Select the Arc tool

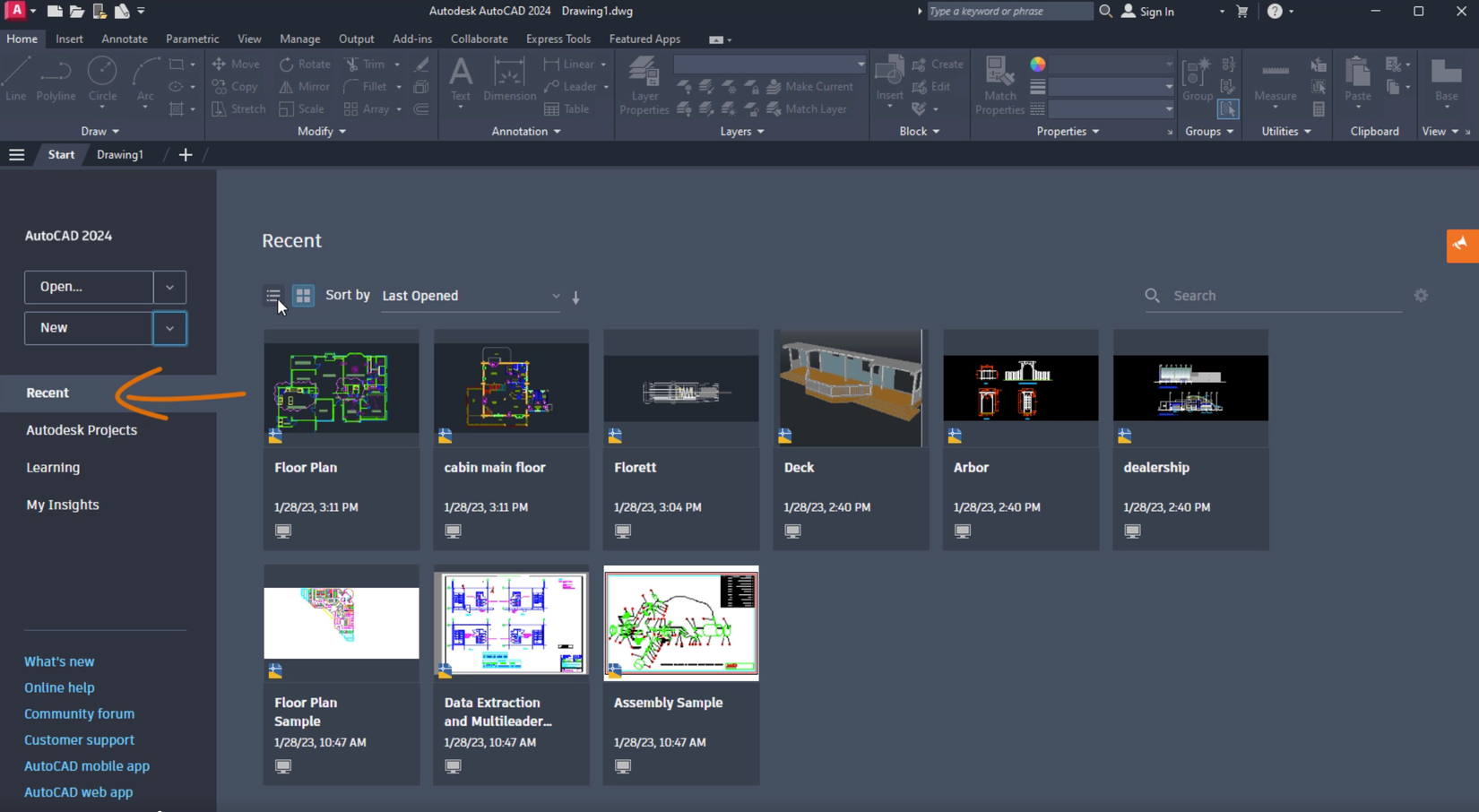click(145, 79)
